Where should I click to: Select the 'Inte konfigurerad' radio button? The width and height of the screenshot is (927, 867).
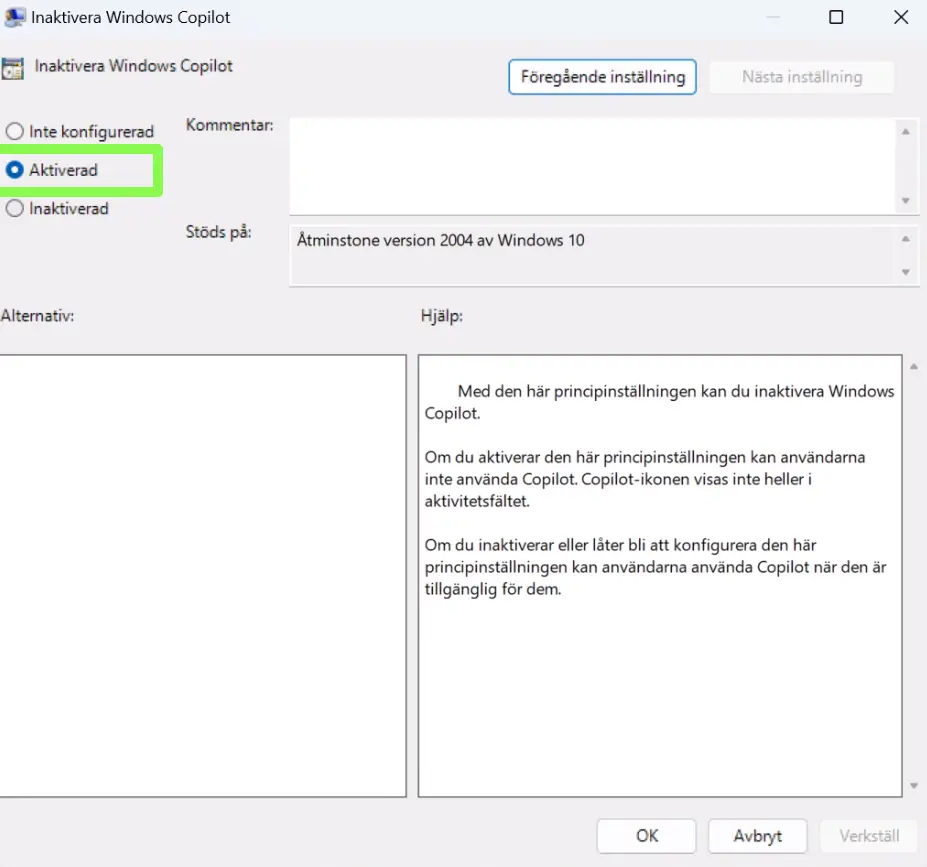tap(15, 131)
